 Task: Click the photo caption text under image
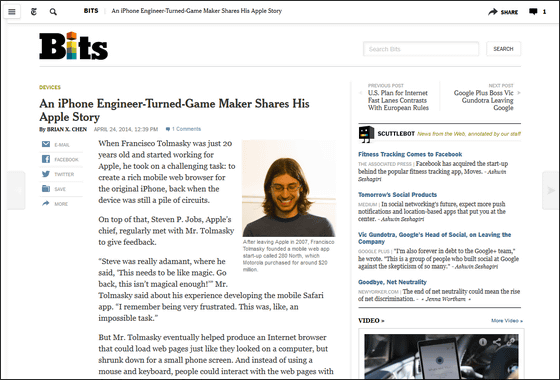pyautogui.click(x=289, y=256)
